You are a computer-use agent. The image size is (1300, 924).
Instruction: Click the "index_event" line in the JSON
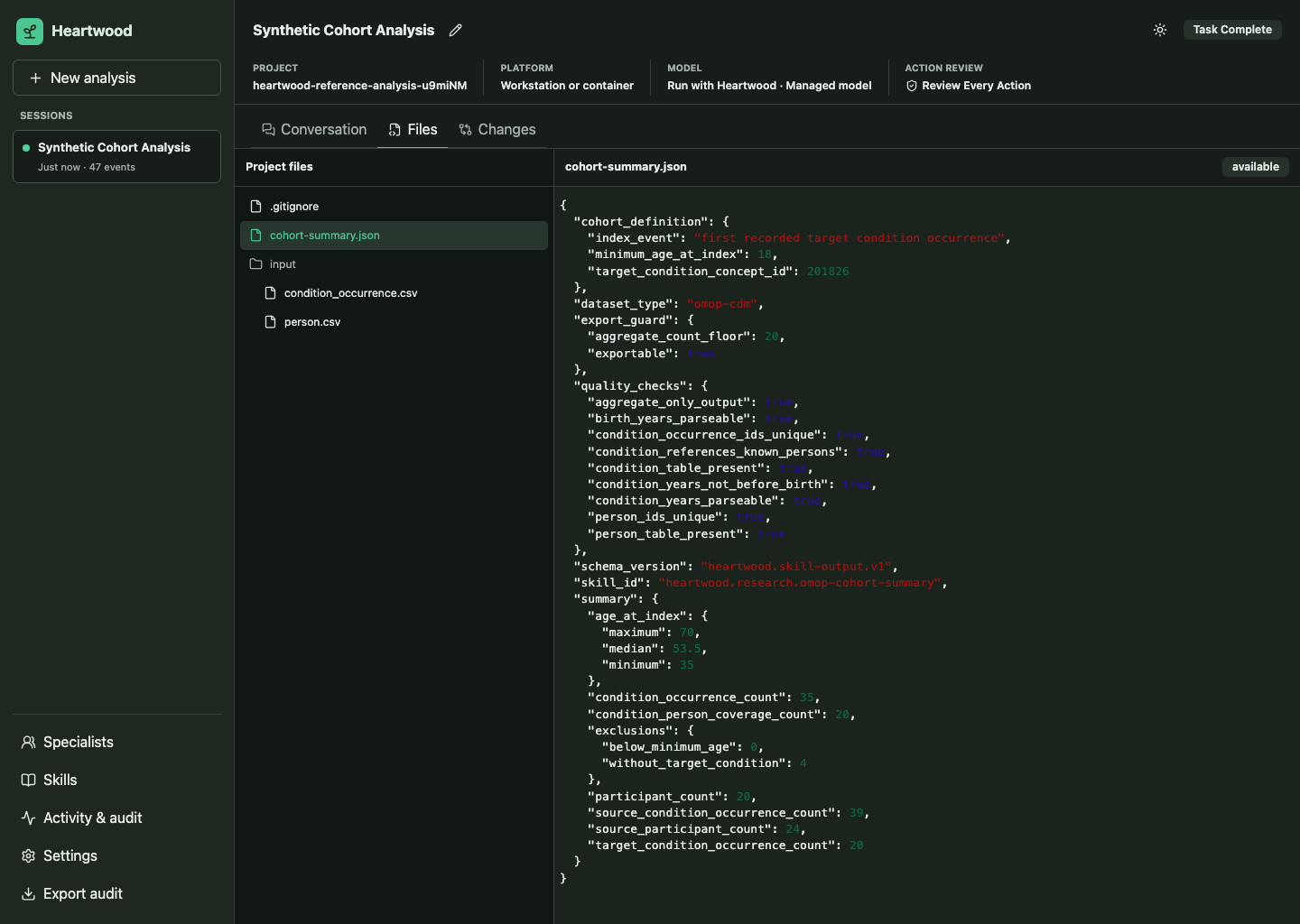point(799,238)
